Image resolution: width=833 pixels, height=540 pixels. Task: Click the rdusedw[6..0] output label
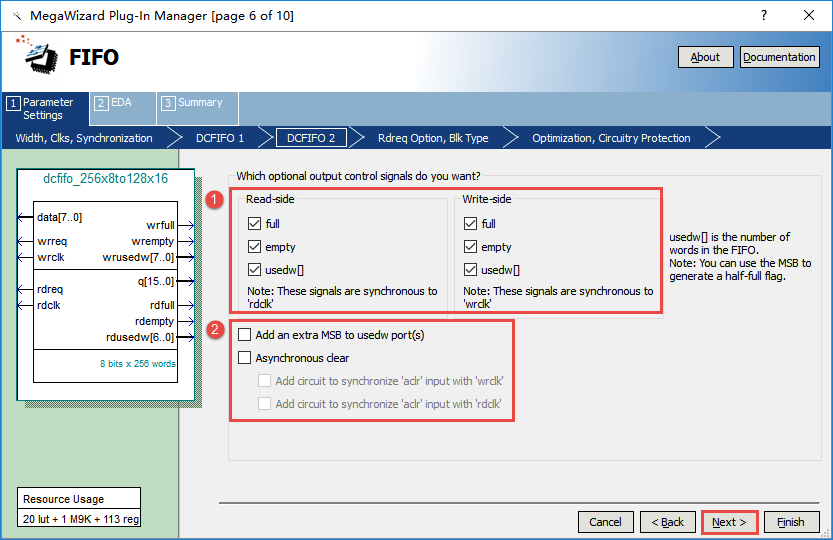coord(140,337)
